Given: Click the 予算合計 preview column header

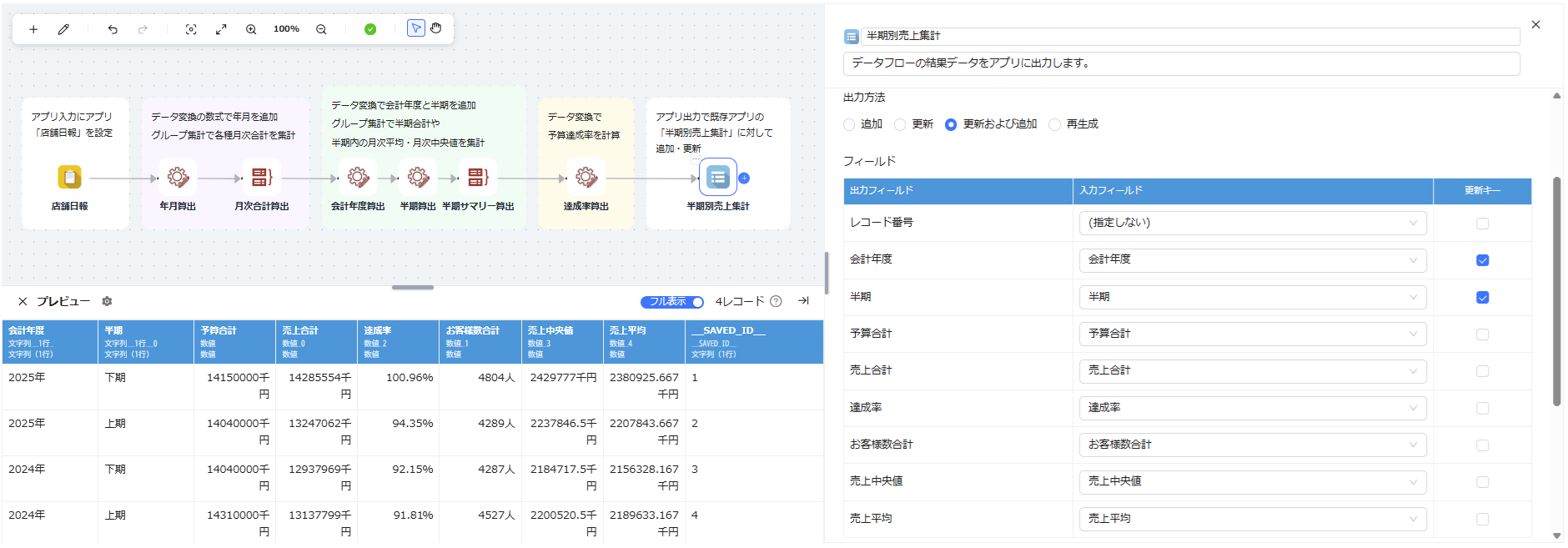Looking at the screenshot, I should tap(235, 342).
